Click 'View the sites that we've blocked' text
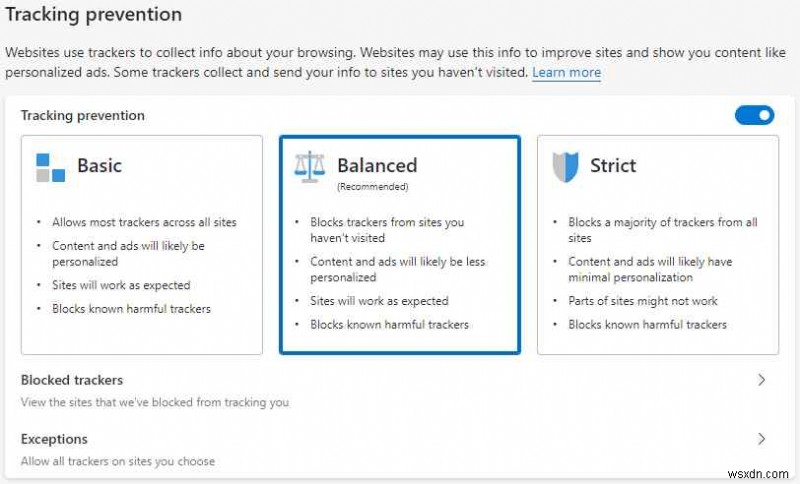Screen dimensions: 800x484 click(154, 403)
